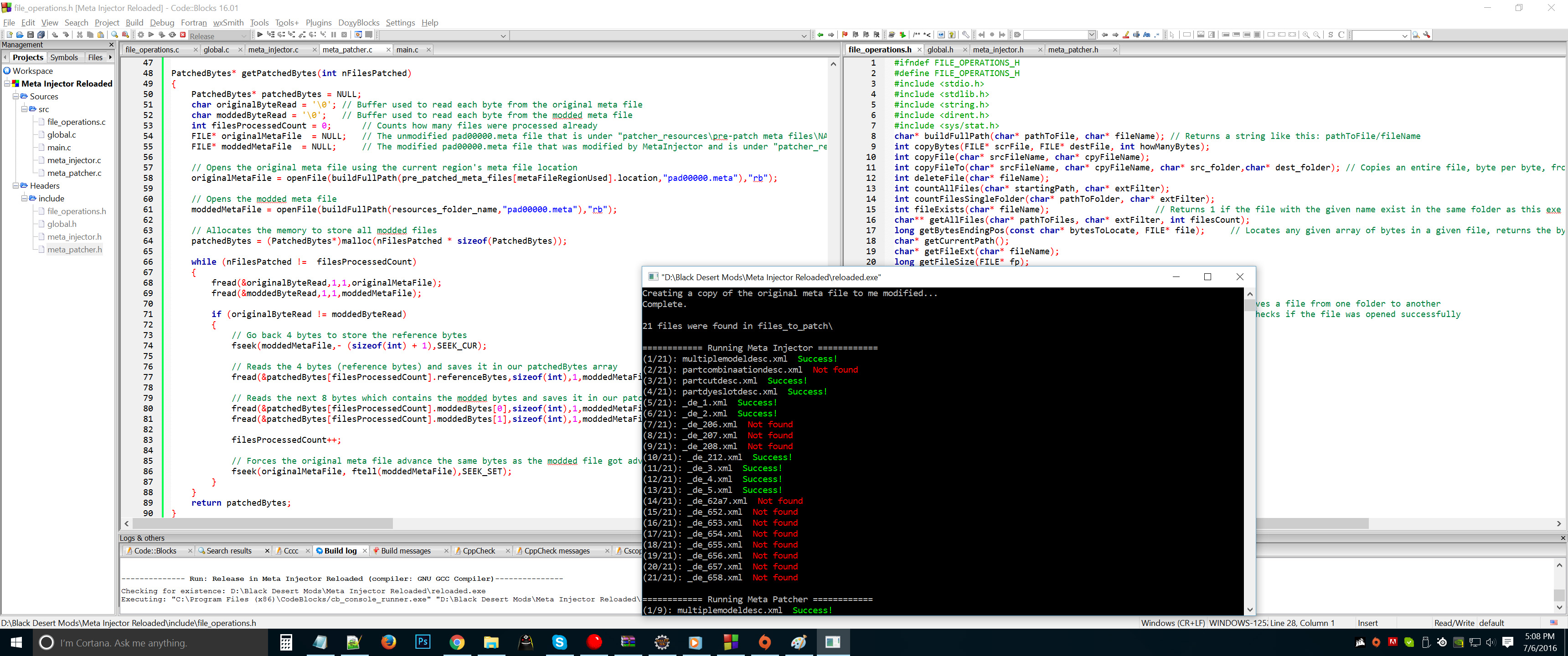Open the Release build target dropdown

pyautogui.click(x=244, y=36)
